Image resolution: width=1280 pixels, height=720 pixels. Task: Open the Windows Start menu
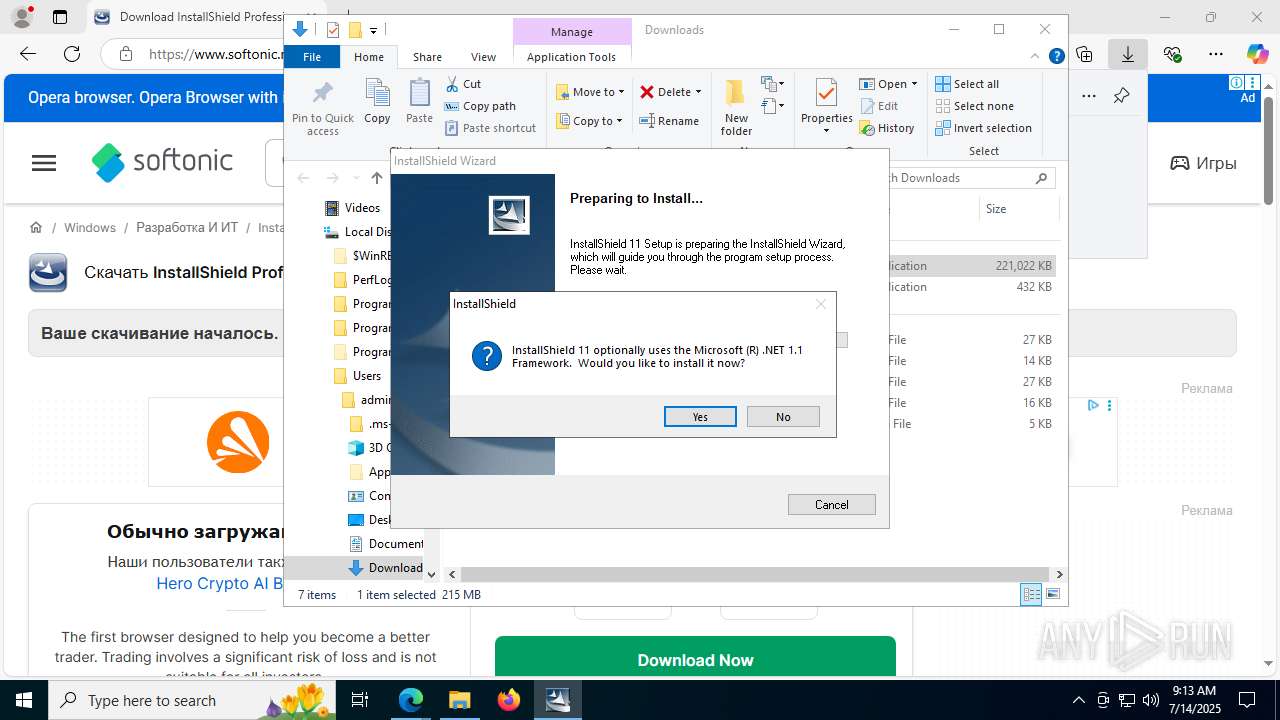pos(23,700)
